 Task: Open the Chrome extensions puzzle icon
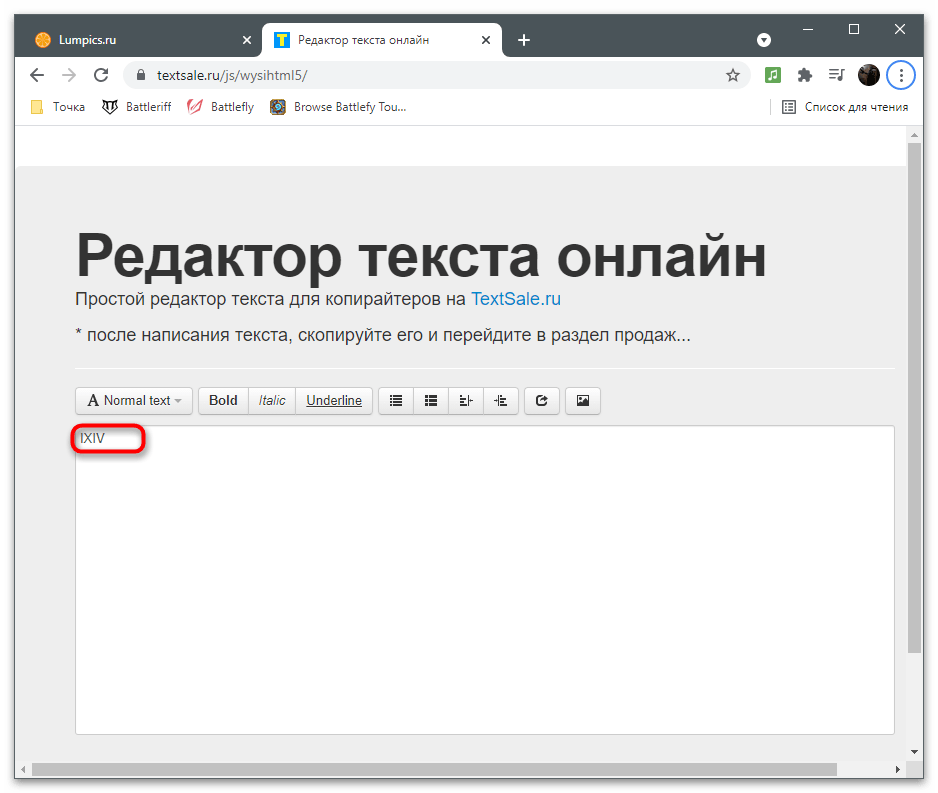(804, 75)
